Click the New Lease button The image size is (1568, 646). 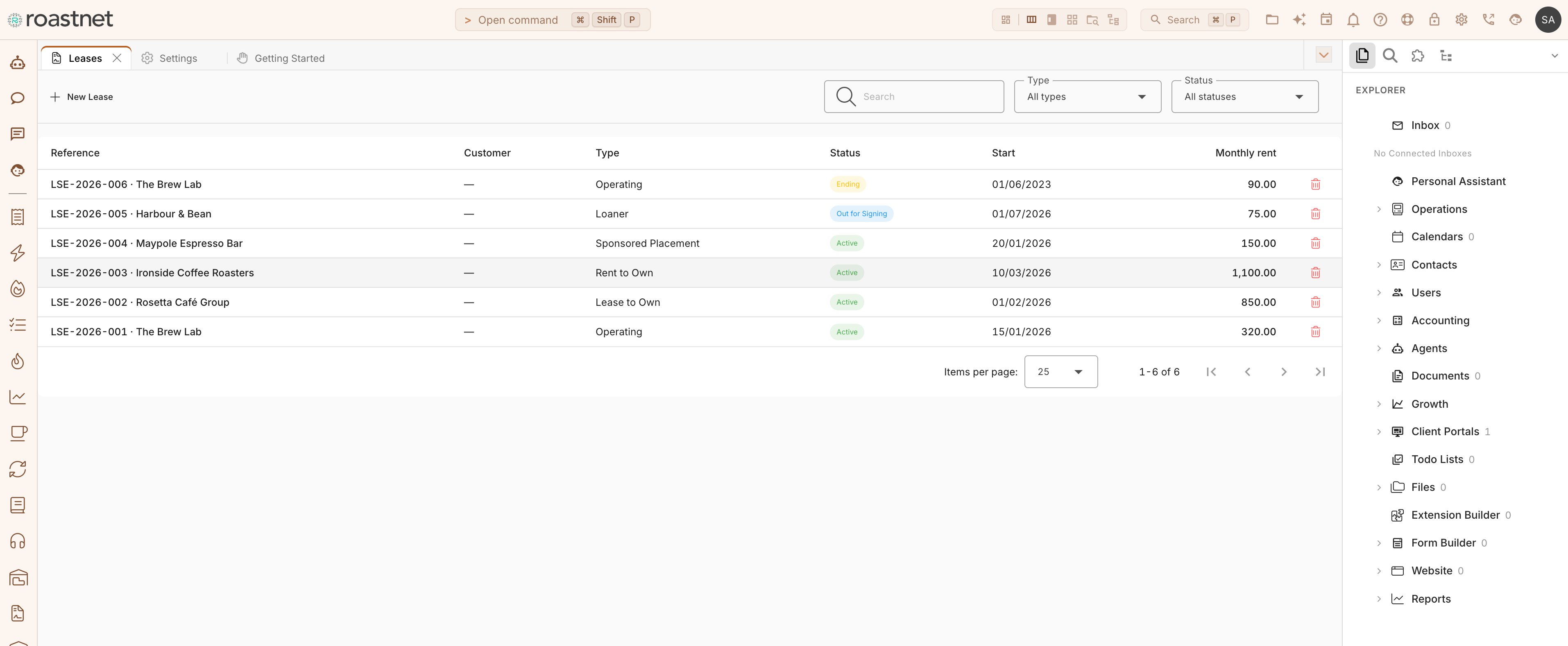(82, 97)
